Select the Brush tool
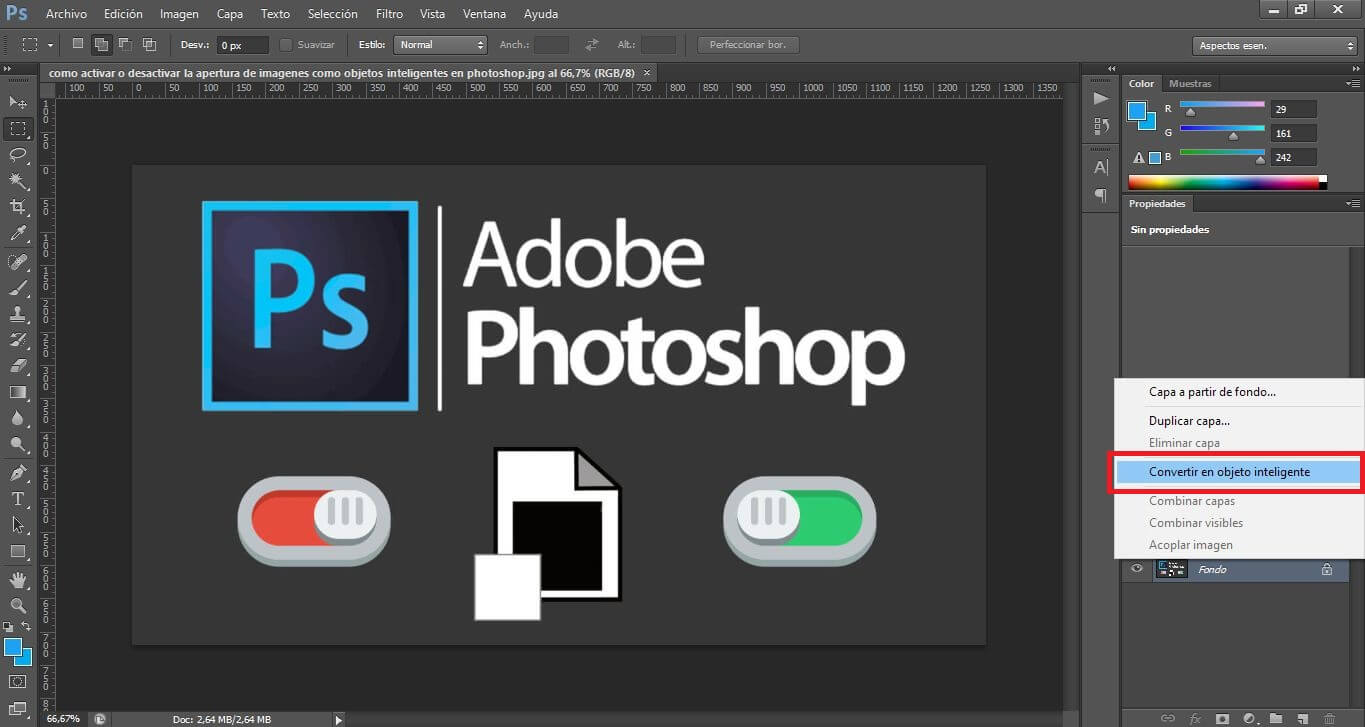Viewport: 1365px width, 727px height. [x=18, y=288]
